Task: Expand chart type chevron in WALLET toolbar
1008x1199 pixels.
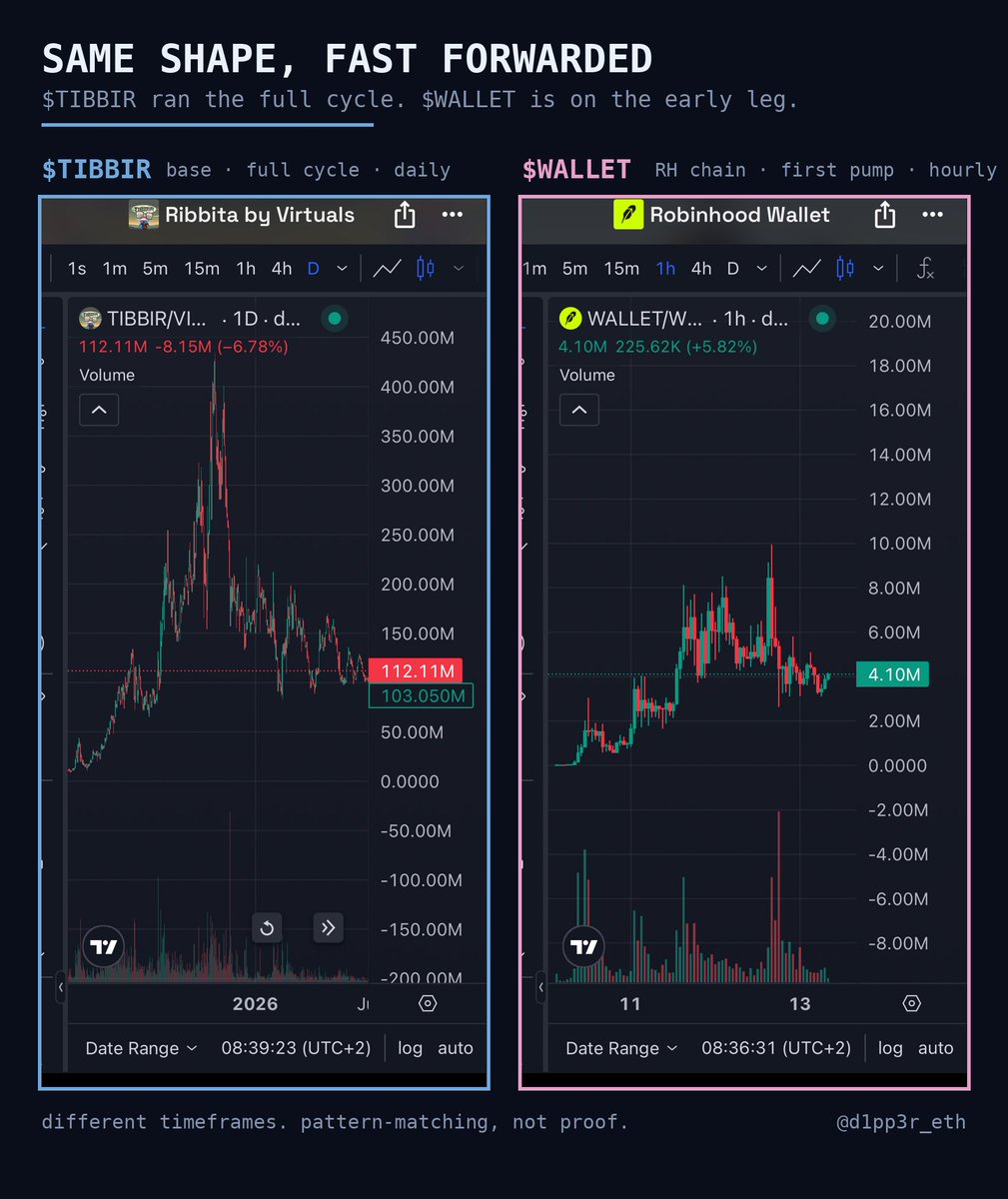Action: tap(878, 268)
